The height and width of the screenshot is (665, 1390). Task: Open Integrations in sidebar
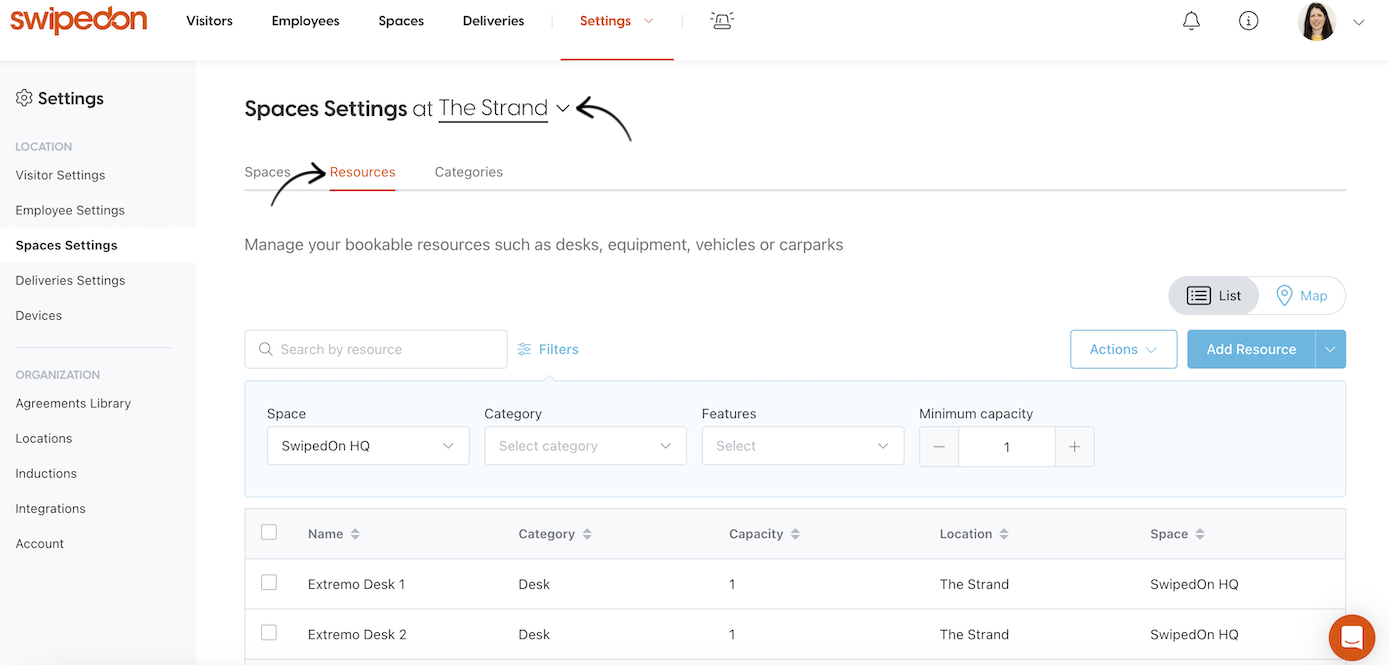coord(50,508)
